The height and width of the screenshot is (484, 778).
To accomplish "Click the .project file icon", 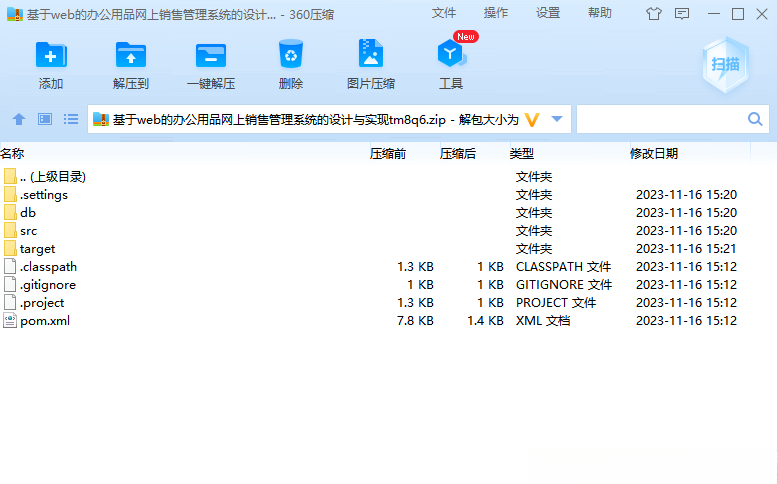I will point(10,302).
